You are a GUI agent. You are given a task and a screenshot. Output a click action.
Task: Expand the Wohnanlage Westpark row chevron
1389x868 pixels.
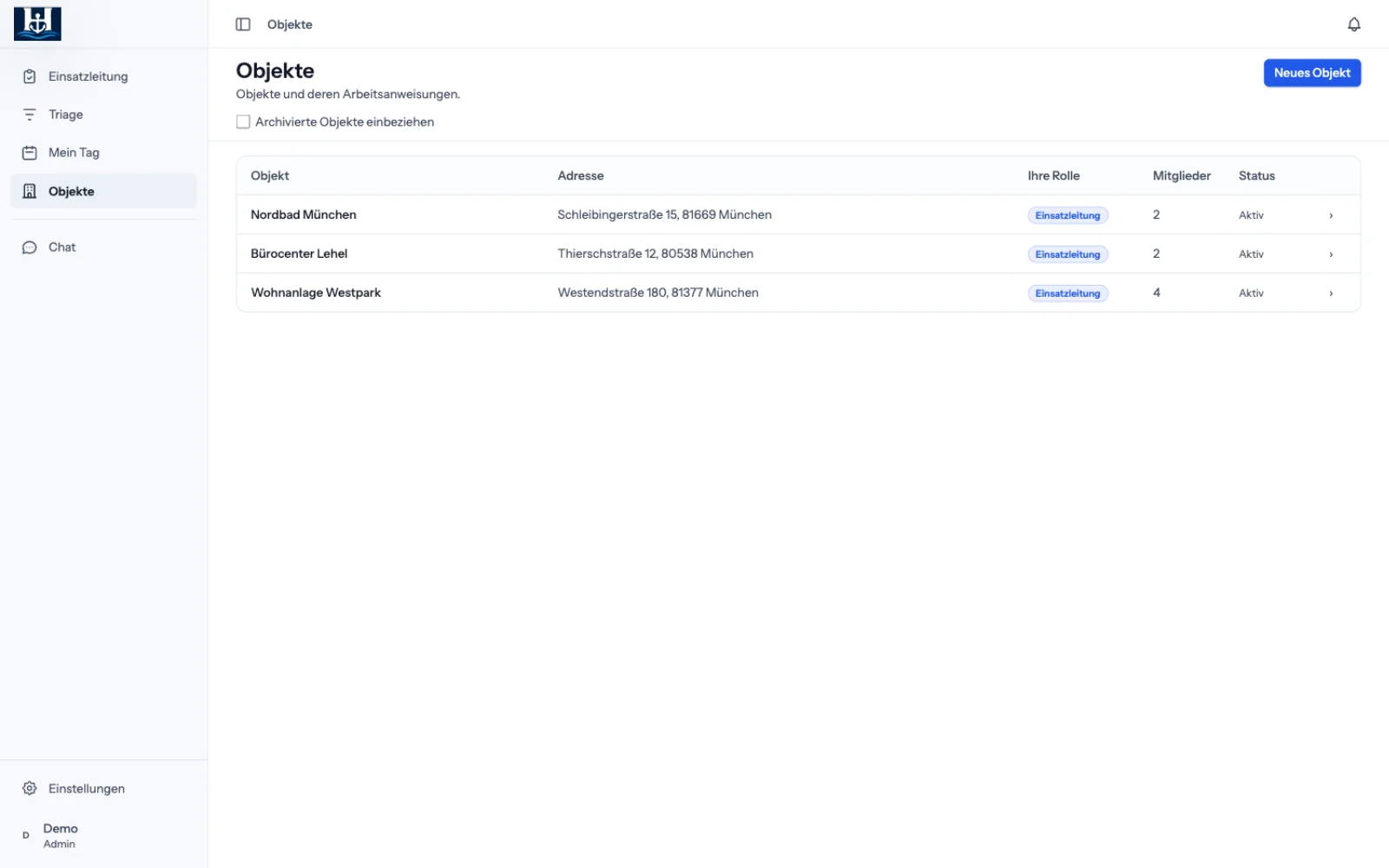pos(1331,293)
